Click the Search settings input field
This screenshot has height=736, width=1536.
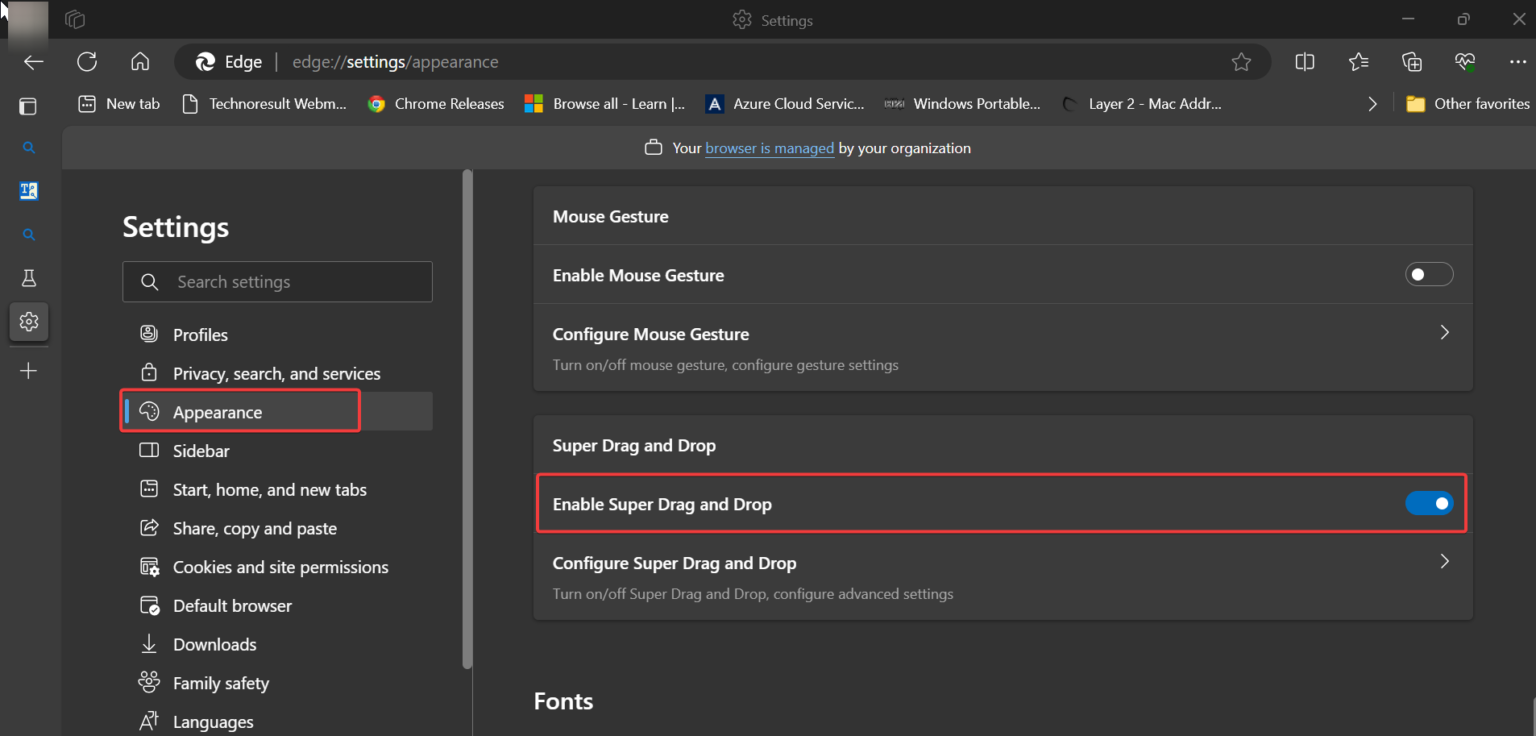277,281
